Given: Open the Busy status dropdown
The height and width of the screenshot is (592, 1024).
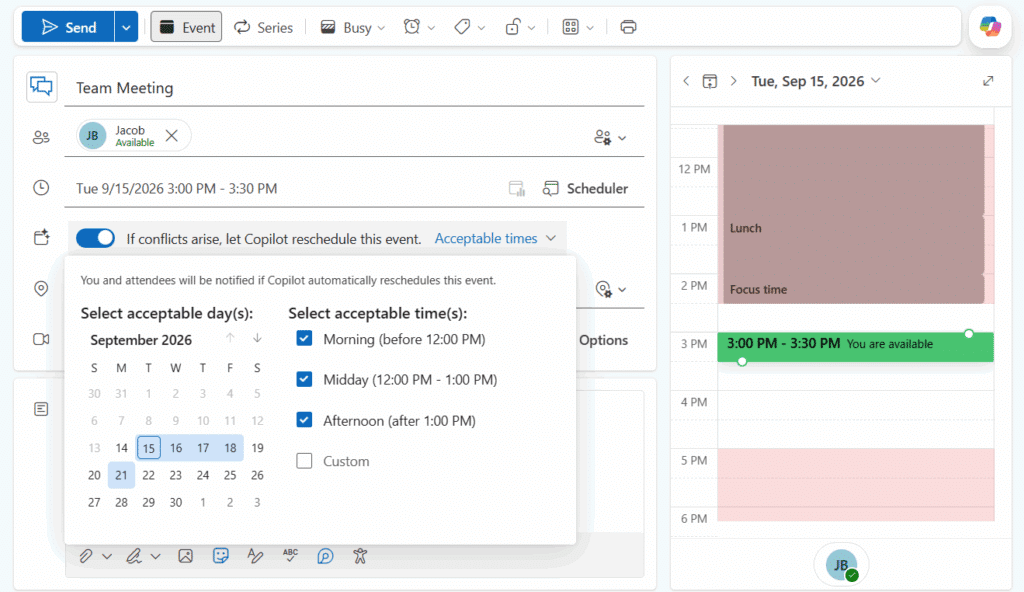Looking at the screenshot, I should tap(353, 27).
